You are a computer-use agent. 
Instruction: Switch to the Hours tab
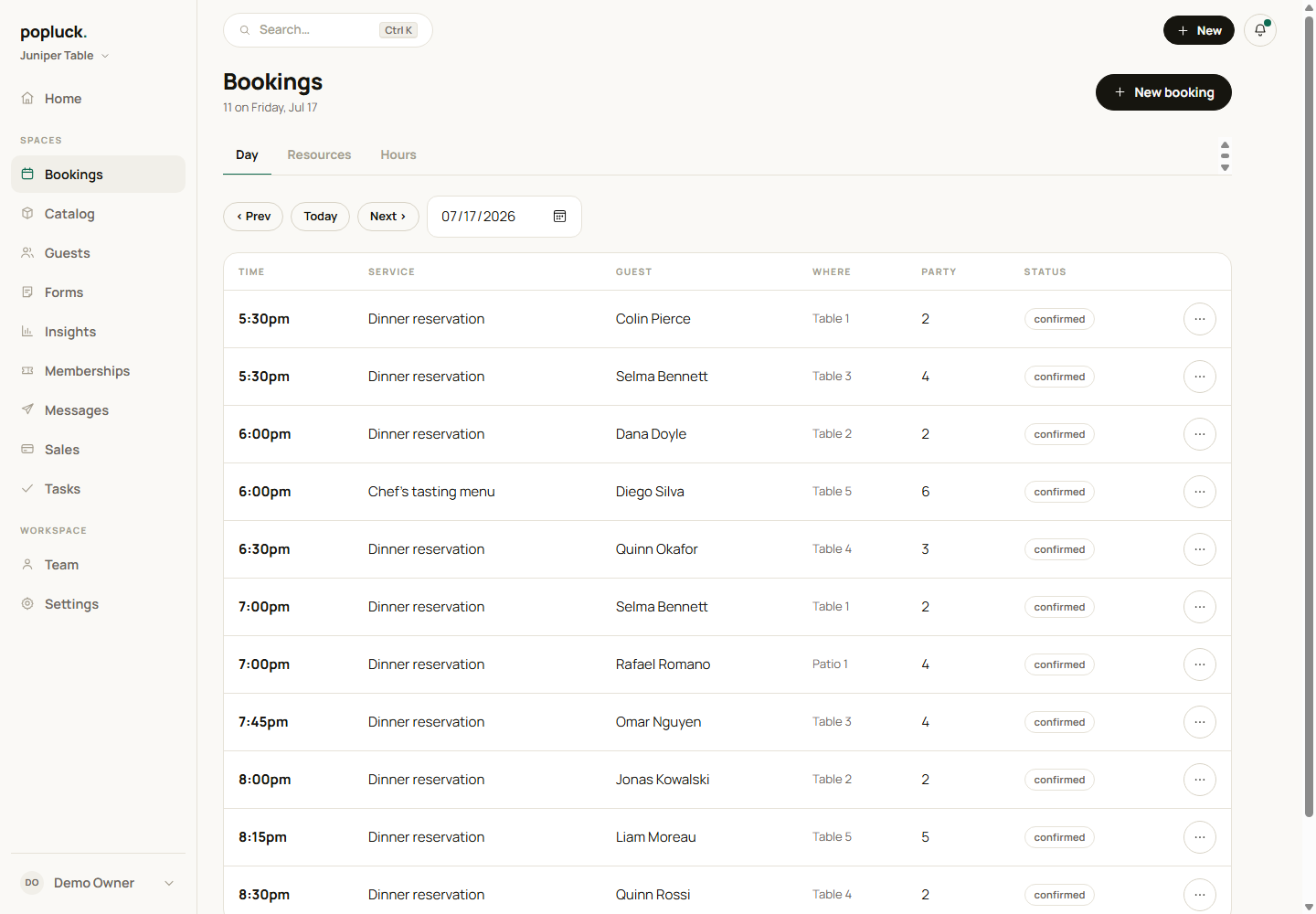click(398, 155)
